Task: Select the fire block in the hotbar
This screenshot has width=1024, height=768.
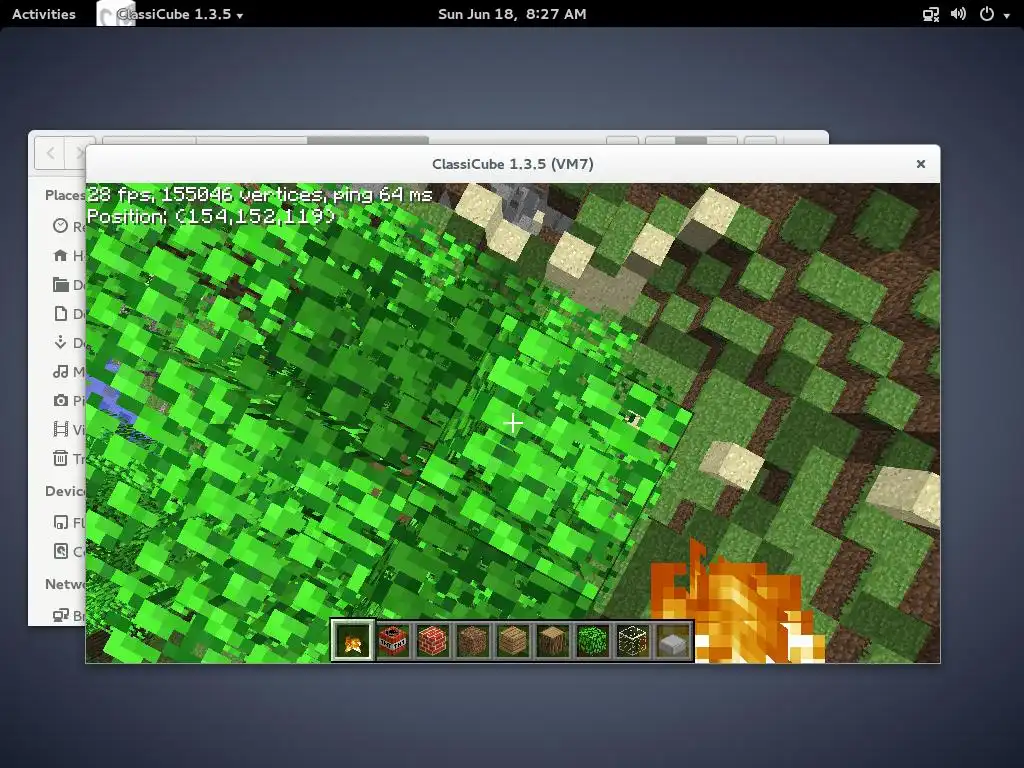Action: point(353,641)
